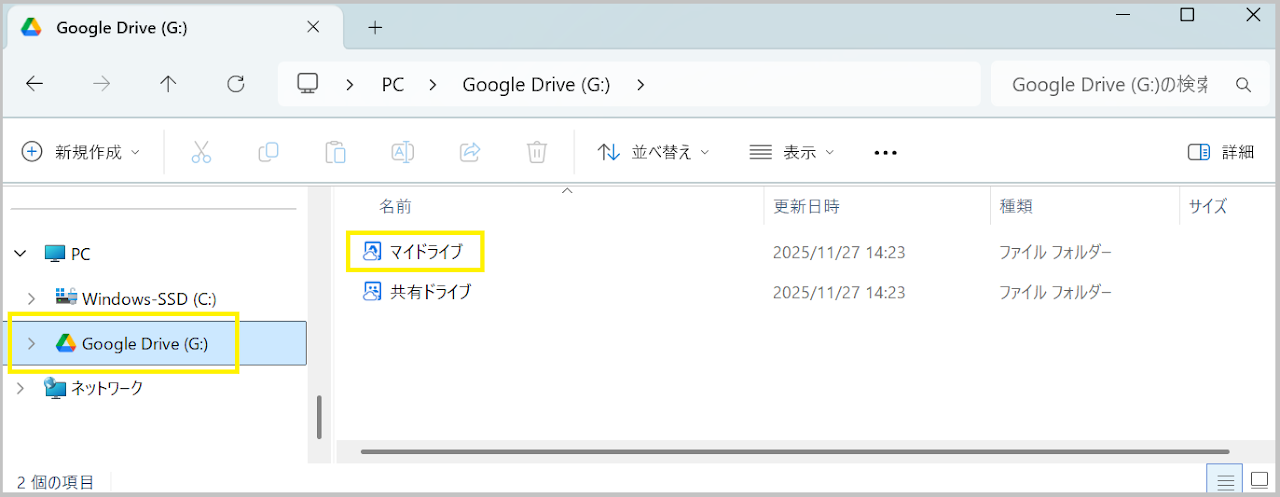The image size is (1280, 497).
Task: Click the magnifier search icon
Action: pos(1244,85)
